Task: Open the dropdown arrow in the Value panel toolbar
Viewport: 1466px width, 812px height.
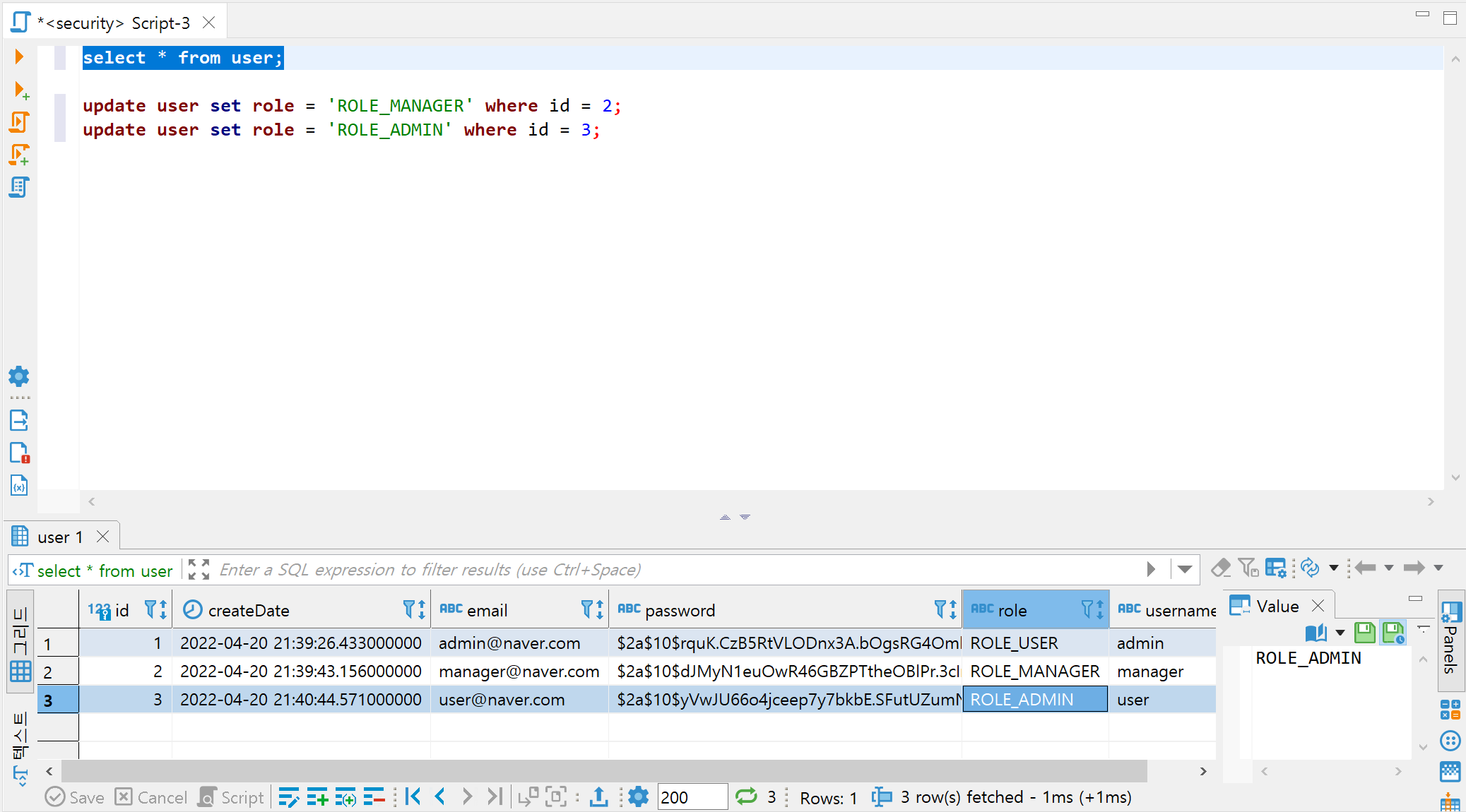Action: coord(1340,633)
